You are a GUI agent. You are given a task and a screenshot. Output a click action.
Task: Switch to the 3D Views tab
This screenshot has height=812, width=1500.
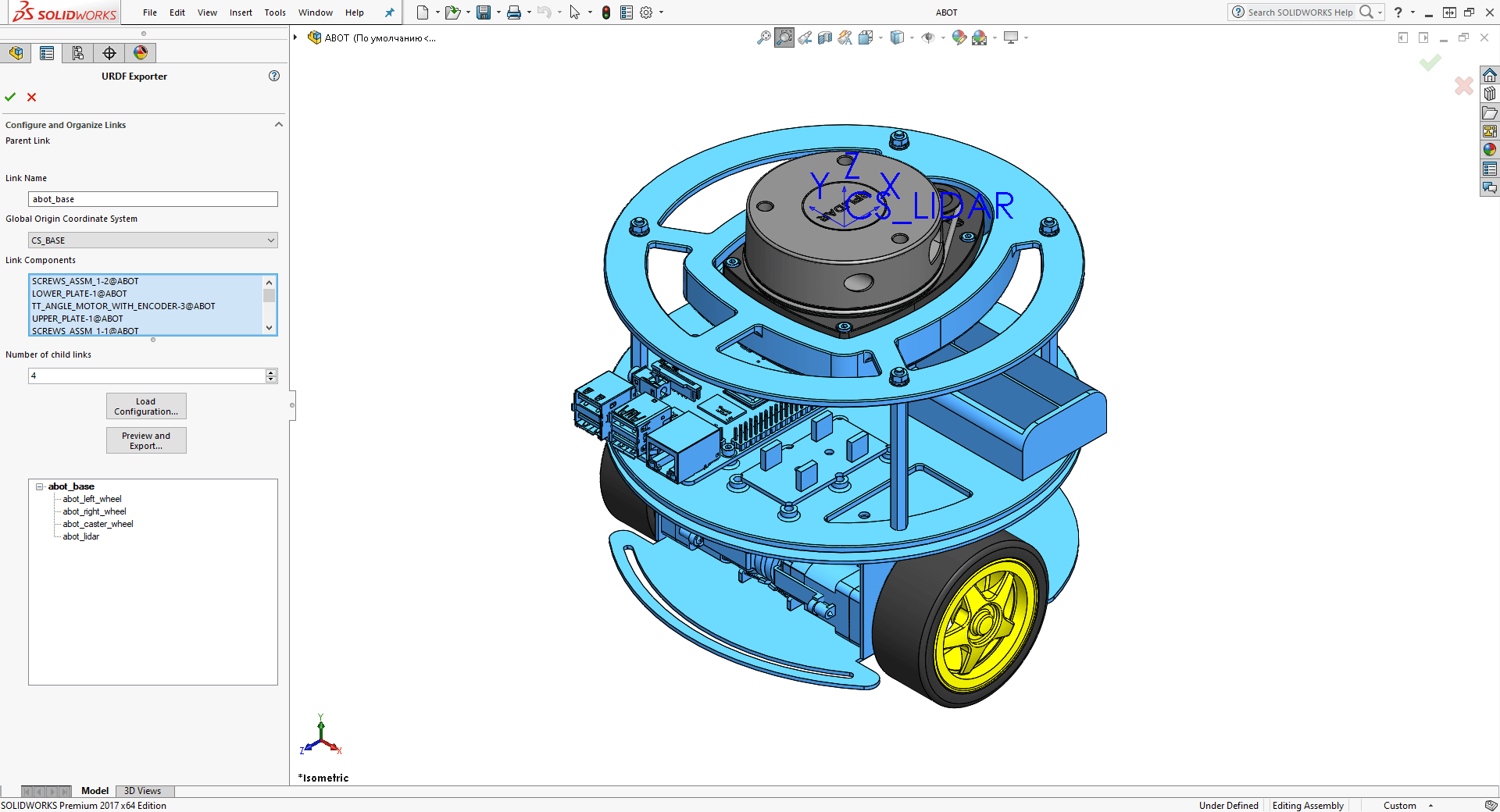coord(144,791)
